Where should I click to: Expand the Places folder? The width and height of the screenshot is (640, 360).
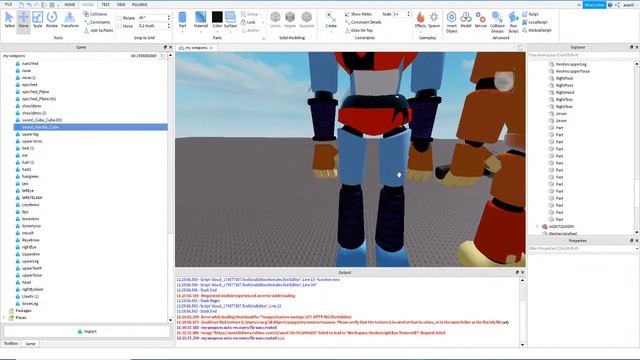(4, 318)
